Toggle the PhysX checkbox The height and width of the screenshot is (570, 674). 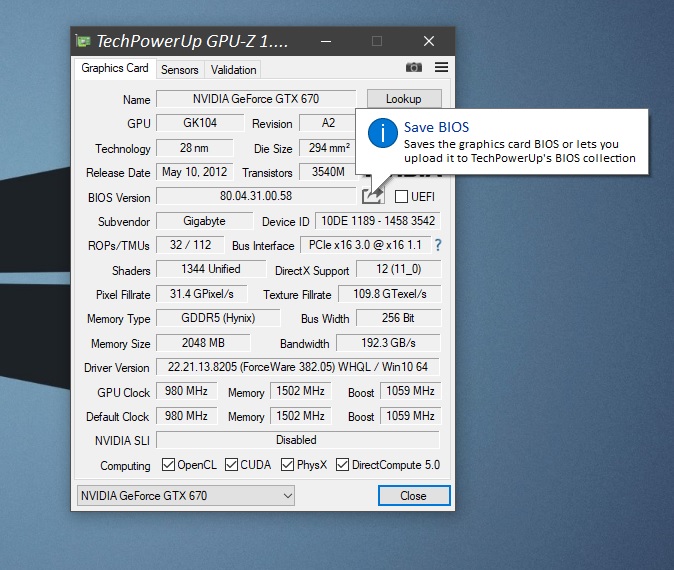tap(288, 465)
